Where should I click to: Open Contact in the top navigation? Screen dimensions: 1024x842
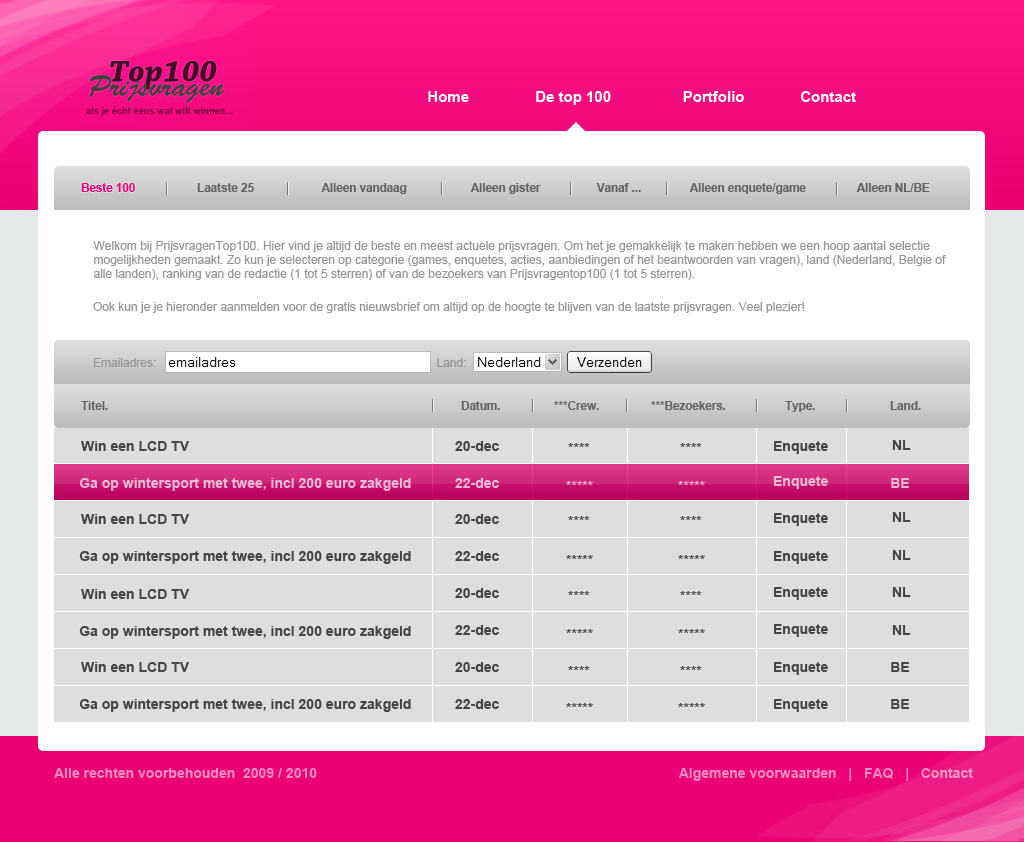click(828, 97)
